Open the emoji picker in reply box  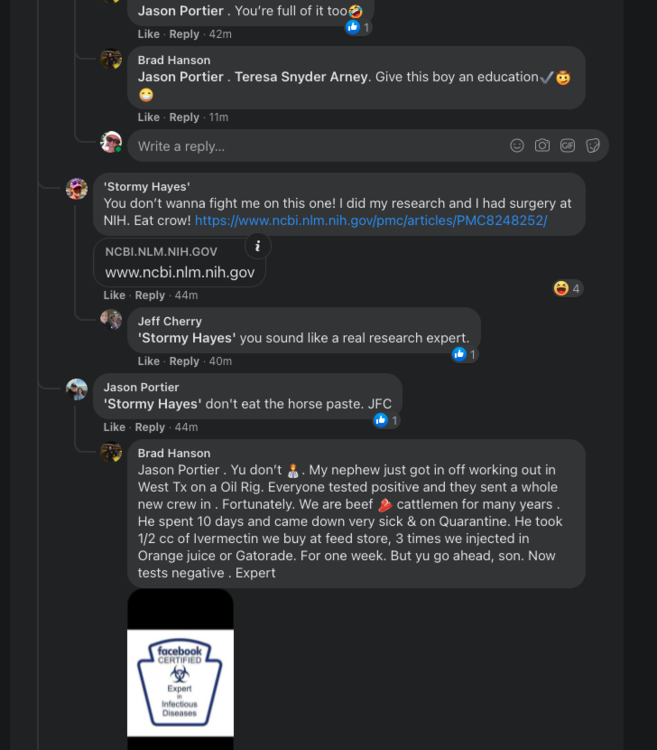coord(517,146)
